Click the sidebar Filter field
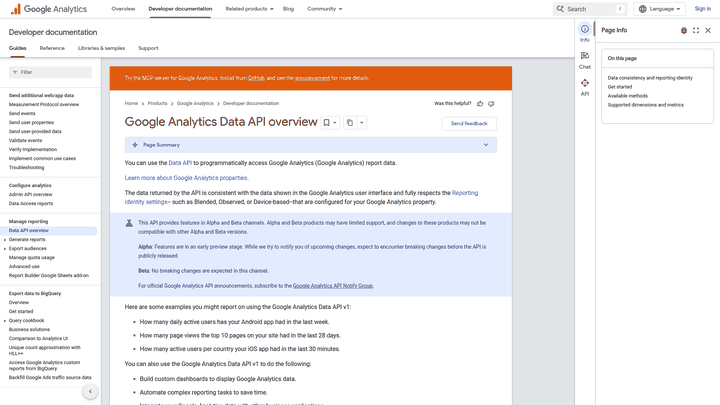 51,72
